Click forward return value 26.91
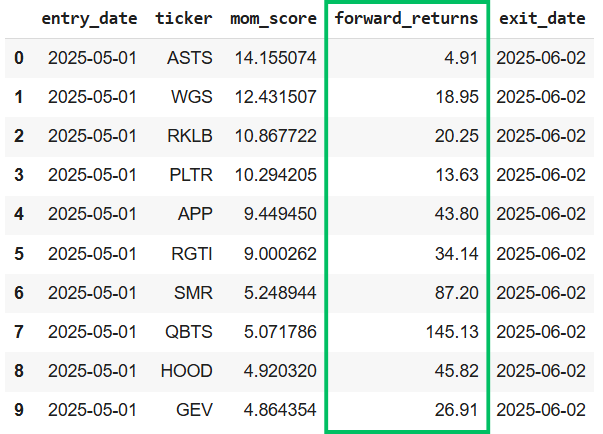This screenshot has width=603, height=434. click(456, 410)
